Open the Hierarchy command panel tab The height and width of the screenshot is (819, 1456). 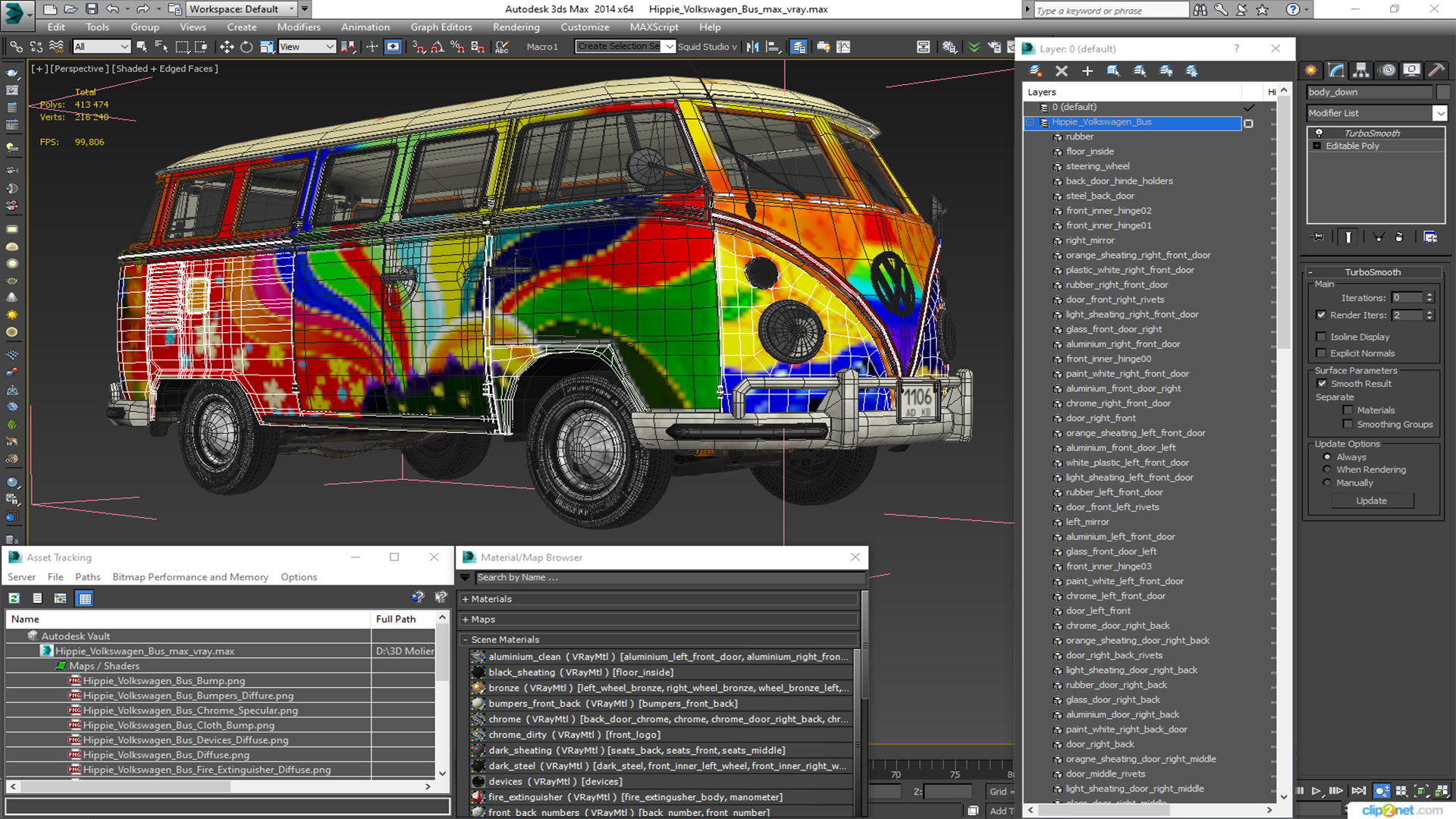point(1361,70)
